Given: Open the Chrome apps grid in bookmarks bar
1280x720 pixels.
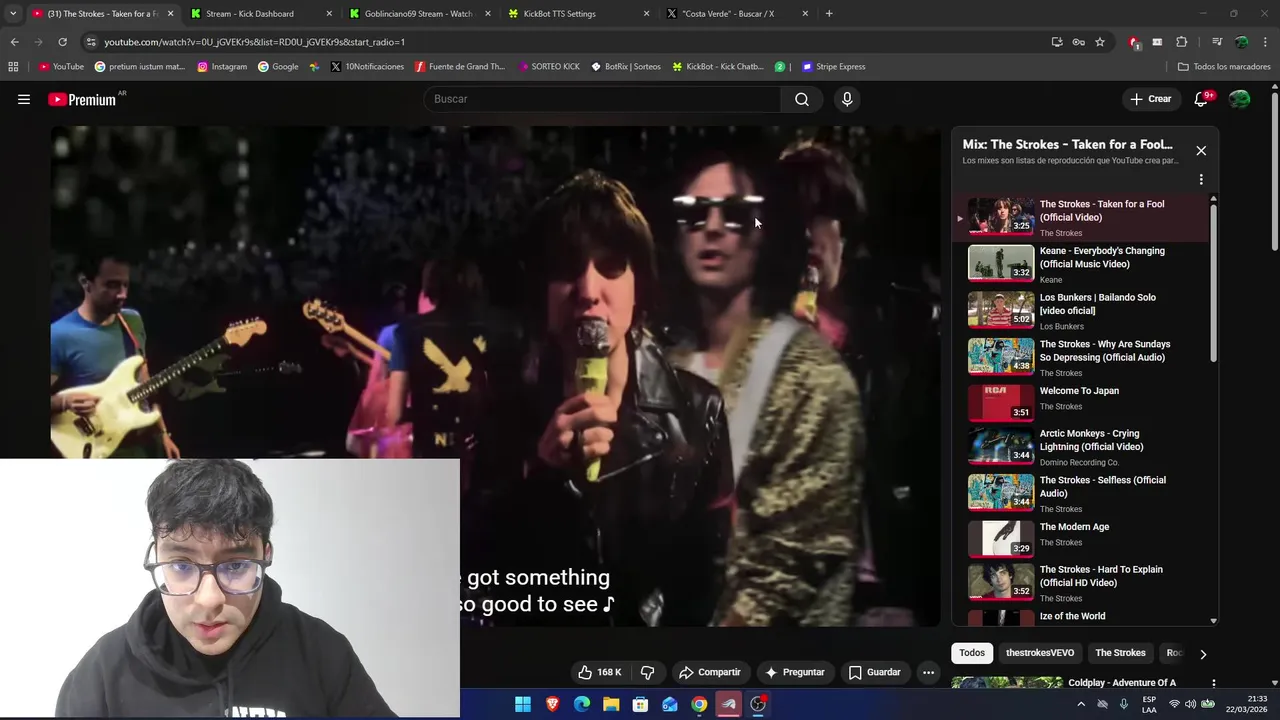Looking at the screenshot, I should pyautogui.click(x=13, y=67).
